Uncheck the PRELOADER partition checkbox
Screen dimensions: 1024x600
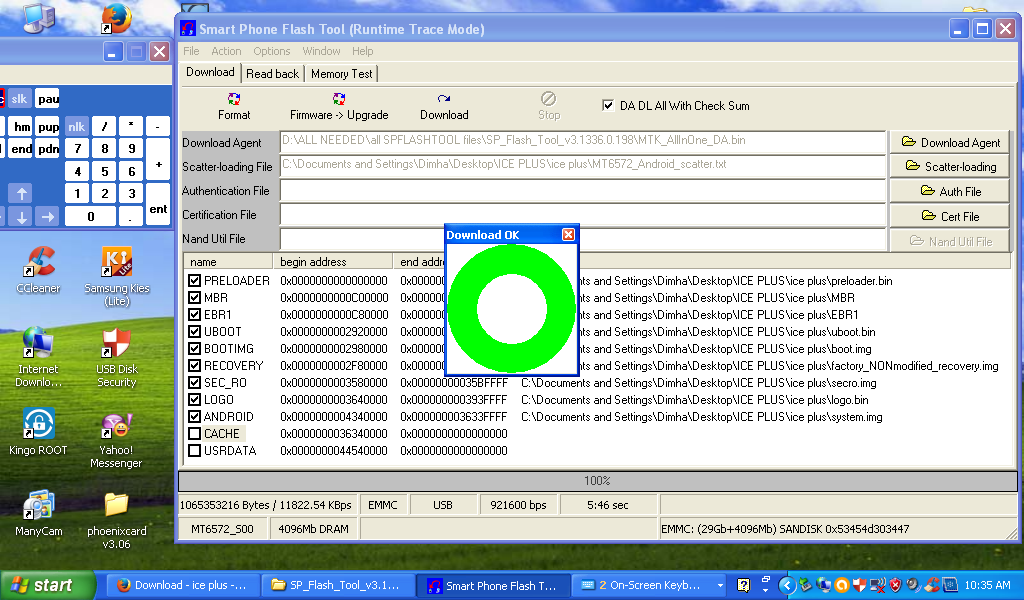coord(195,281)
